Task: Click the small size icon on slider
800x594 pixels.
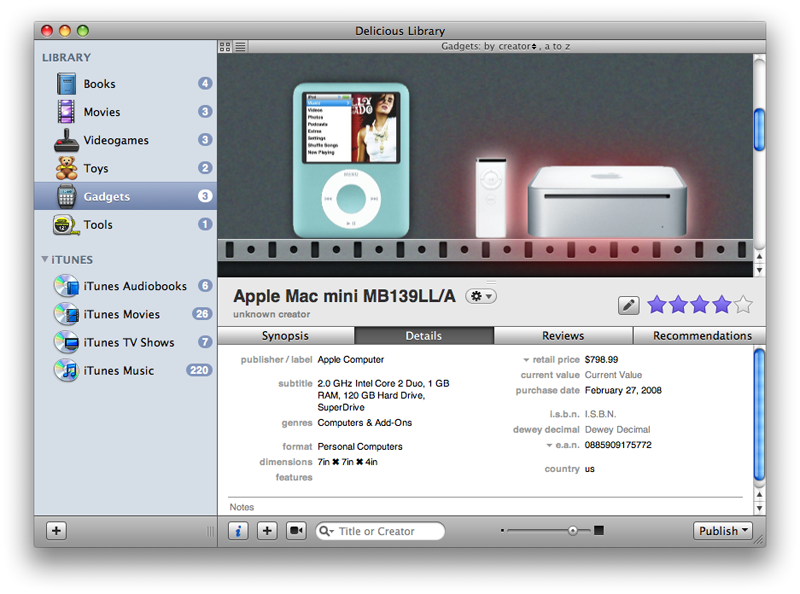Action: (x=502, y=531)
